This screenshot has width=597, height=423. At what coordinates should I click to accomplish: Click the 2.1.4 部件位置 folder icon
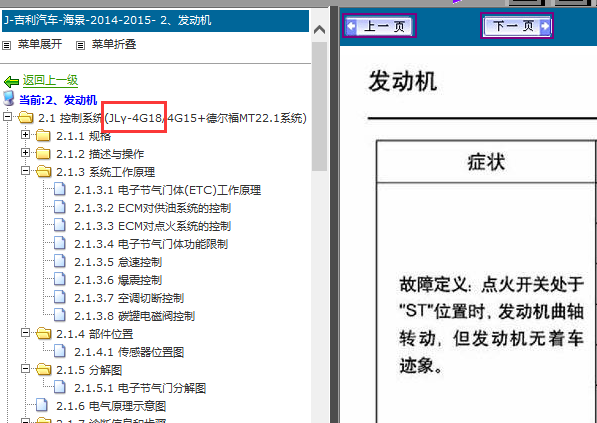43,334
